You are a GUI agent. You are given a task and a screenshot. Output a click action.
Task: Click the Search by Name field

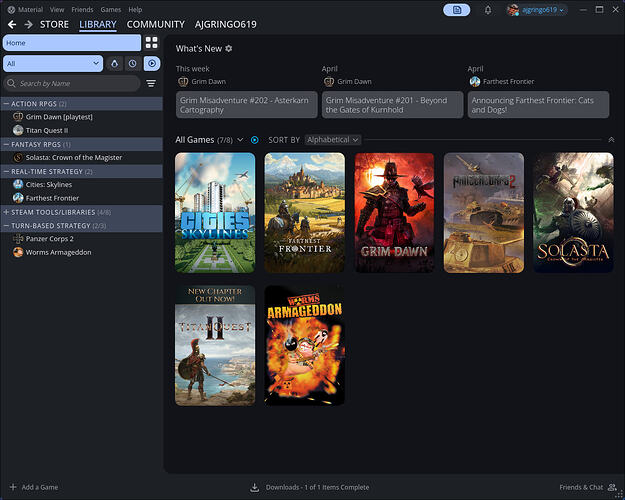coord(72,83)
